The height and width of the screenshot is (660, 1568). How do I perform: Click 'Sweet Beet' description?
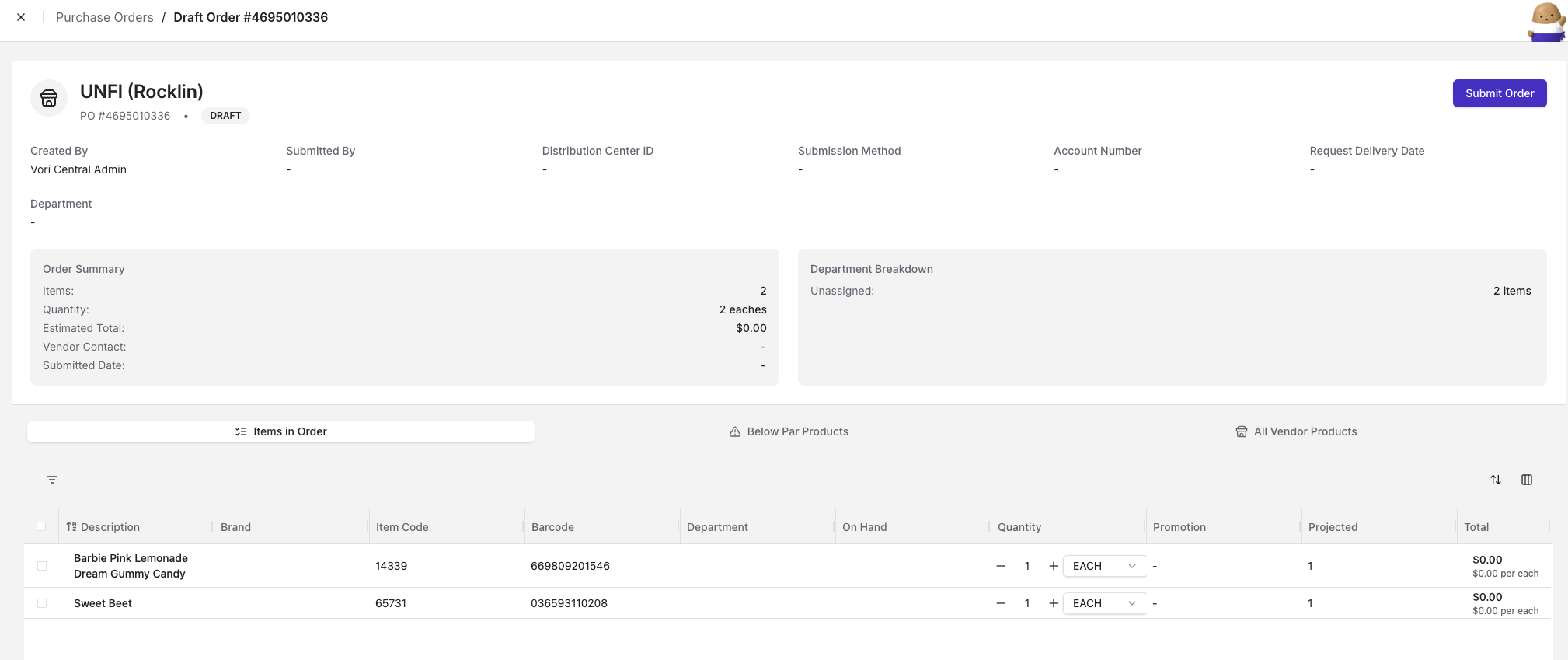click(103, 603)
